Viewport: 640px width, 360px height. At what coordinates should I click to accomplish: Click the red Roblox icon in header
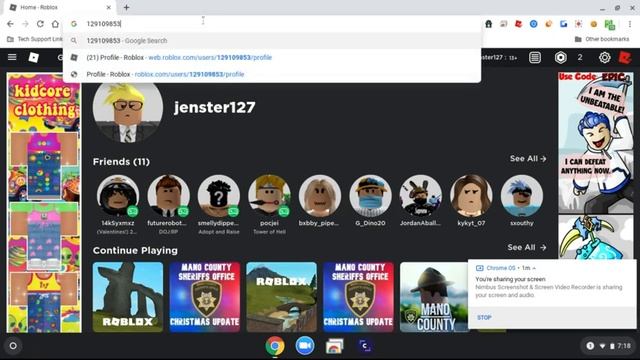(x=625, y=58)
